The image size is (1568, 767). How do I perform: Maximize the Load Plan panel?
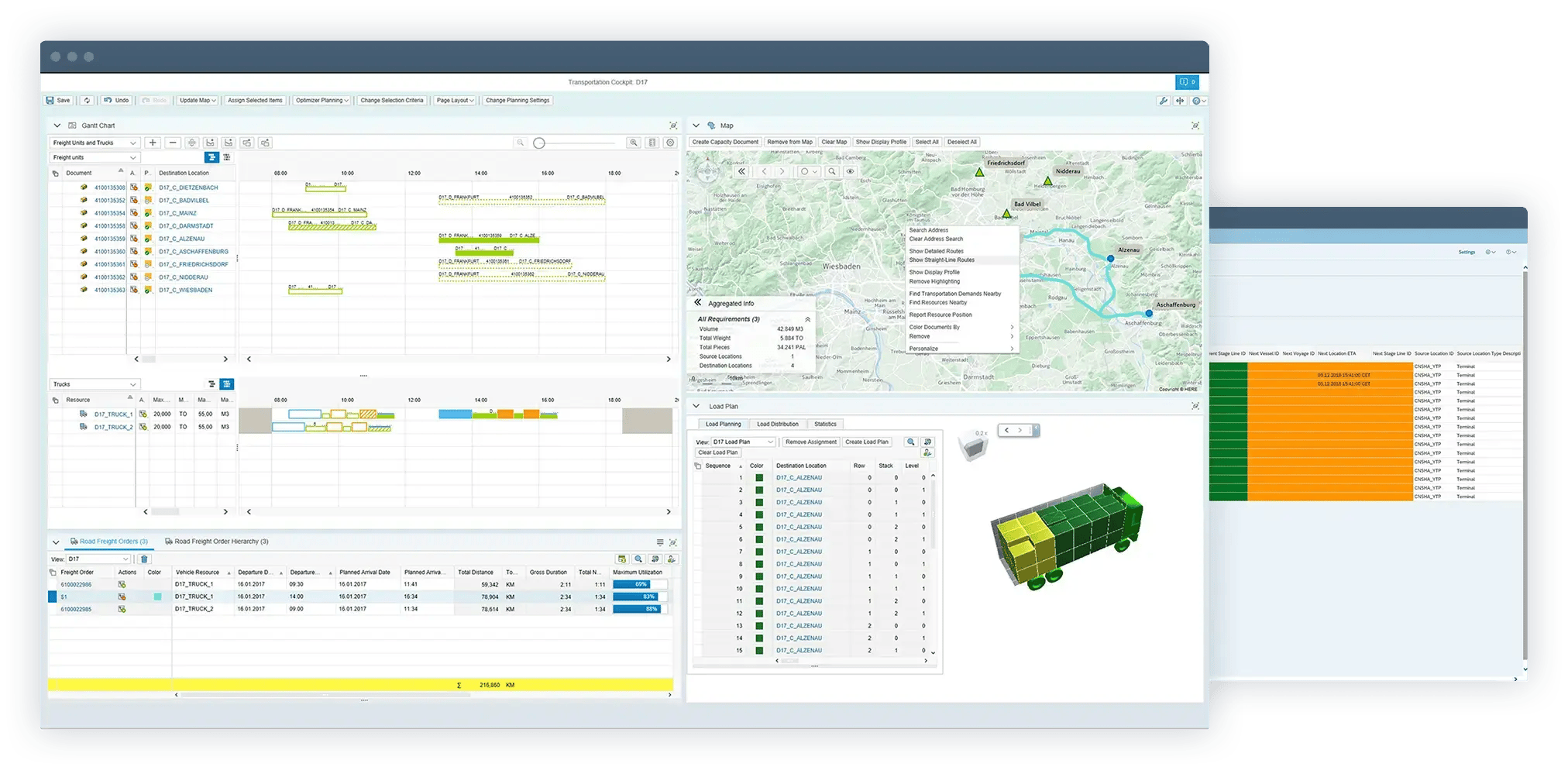pyautogui.click(x=1195, y=406)
